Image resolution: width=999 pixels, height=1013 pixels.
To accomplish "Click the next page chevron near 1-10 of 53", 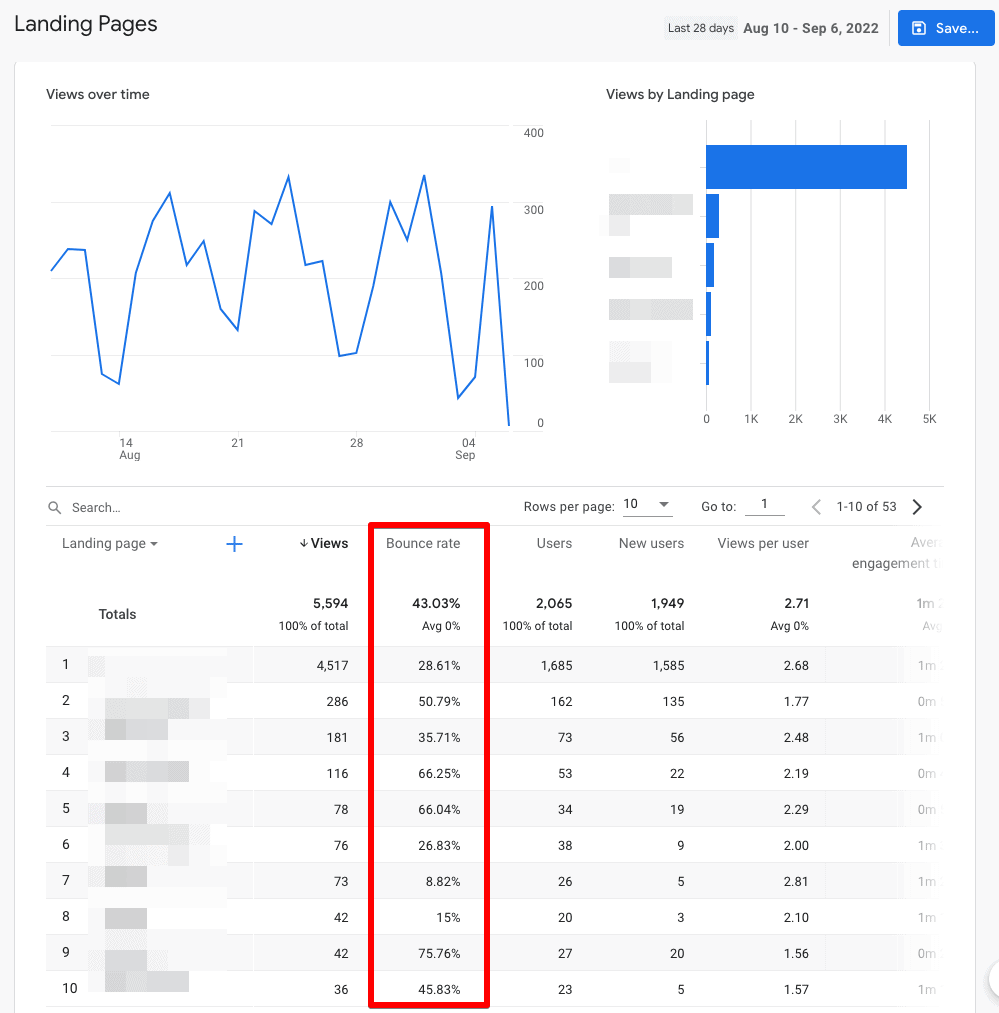I will point(917,507).
